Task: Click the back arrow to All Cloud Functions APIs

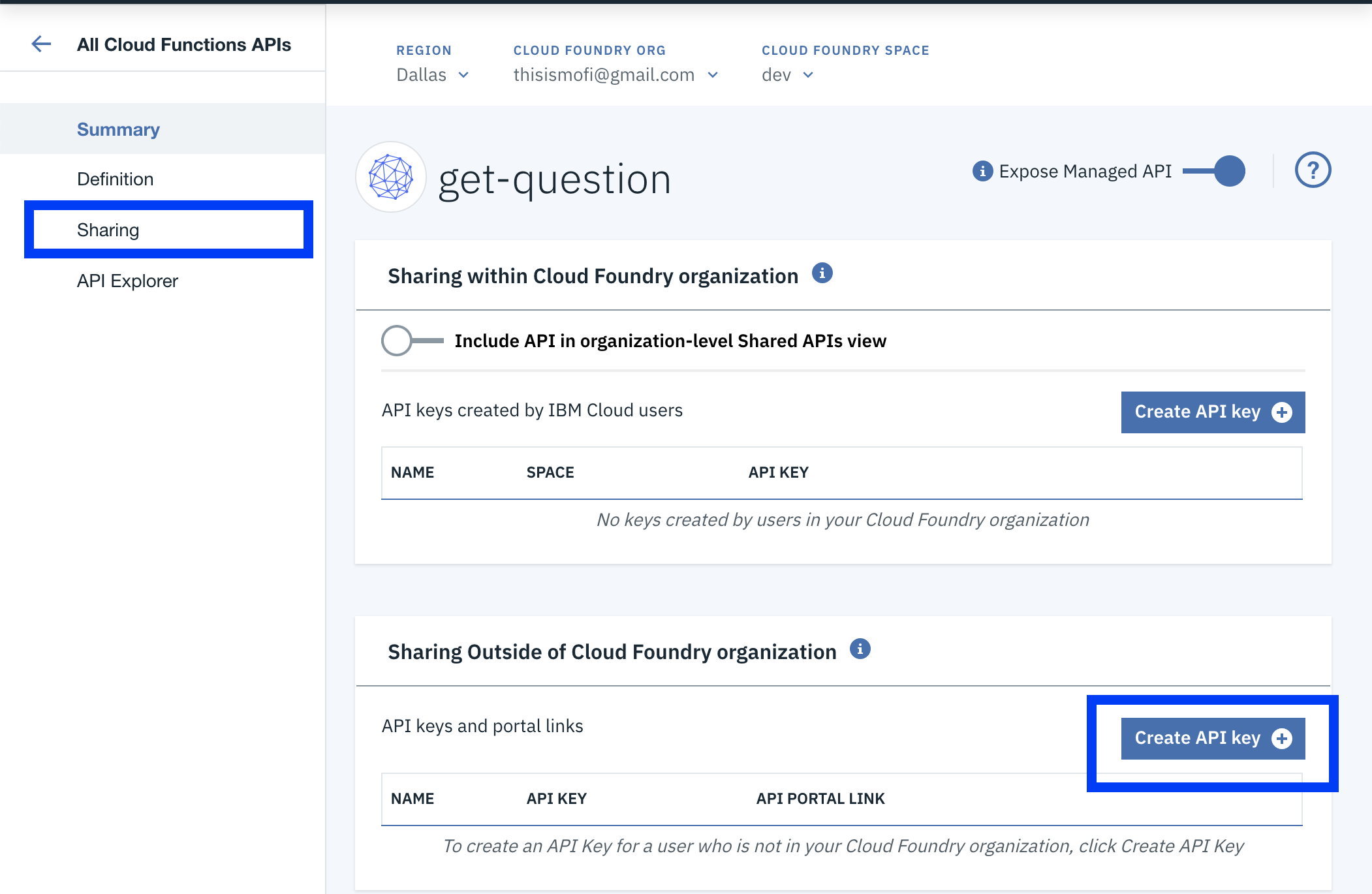Action: [41, 44]
